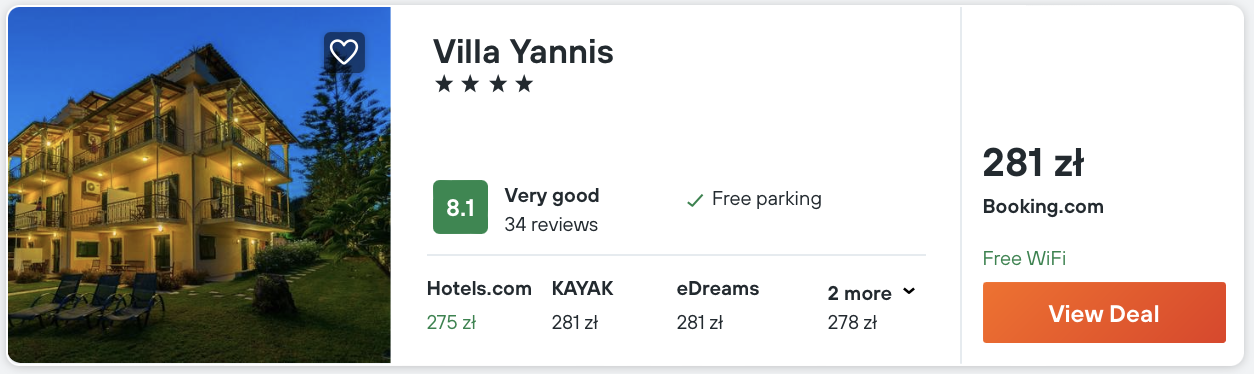This screenshot has height=374, width=1254.
Task: Click the Very good rating label
Action: [552, 196]
